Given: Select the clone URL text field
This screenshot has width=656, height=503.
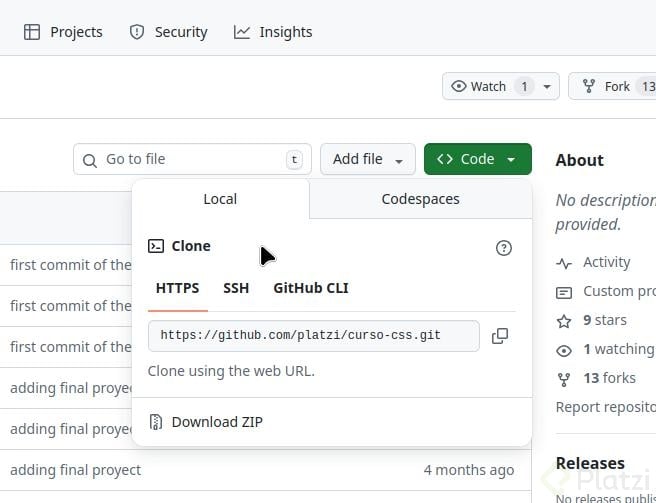Looking at the screenshot, I should click(312, 336).
